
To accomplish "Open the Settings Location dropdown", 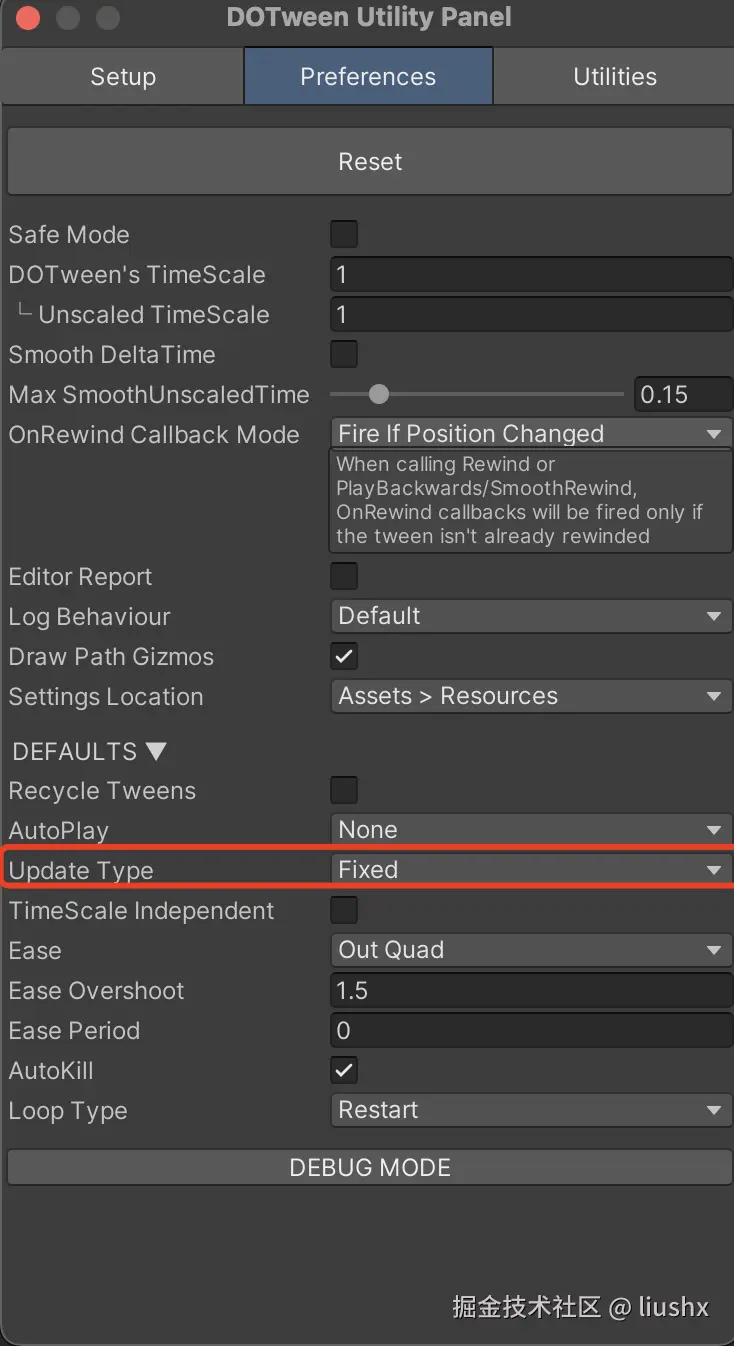I will point(530,696).
